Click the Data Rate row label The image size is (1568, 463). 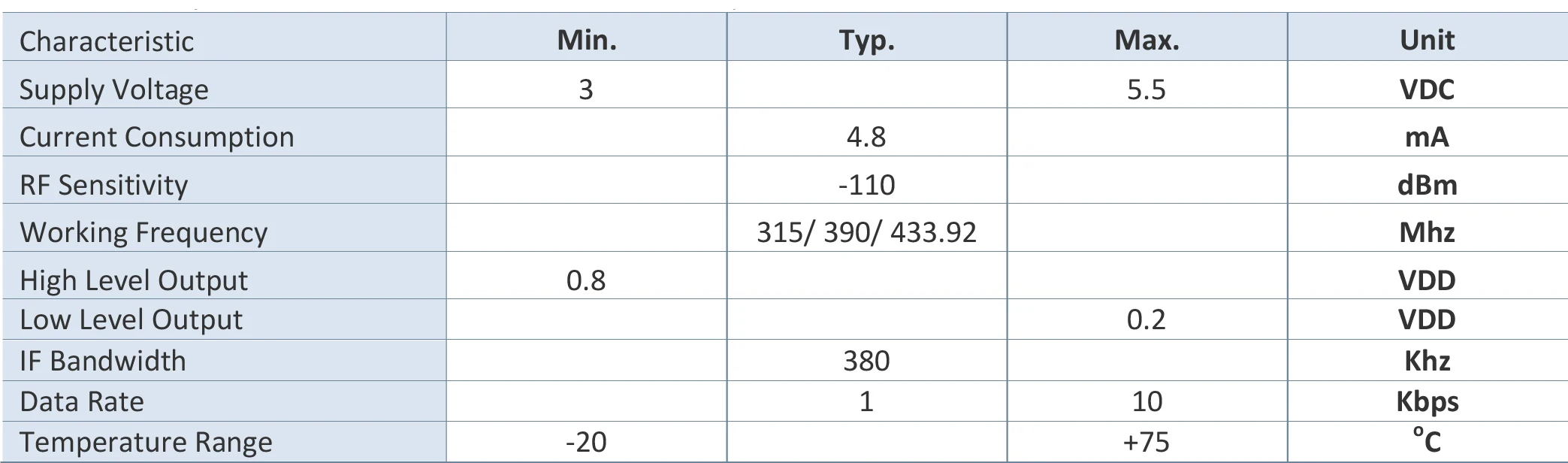pos(81,401)
